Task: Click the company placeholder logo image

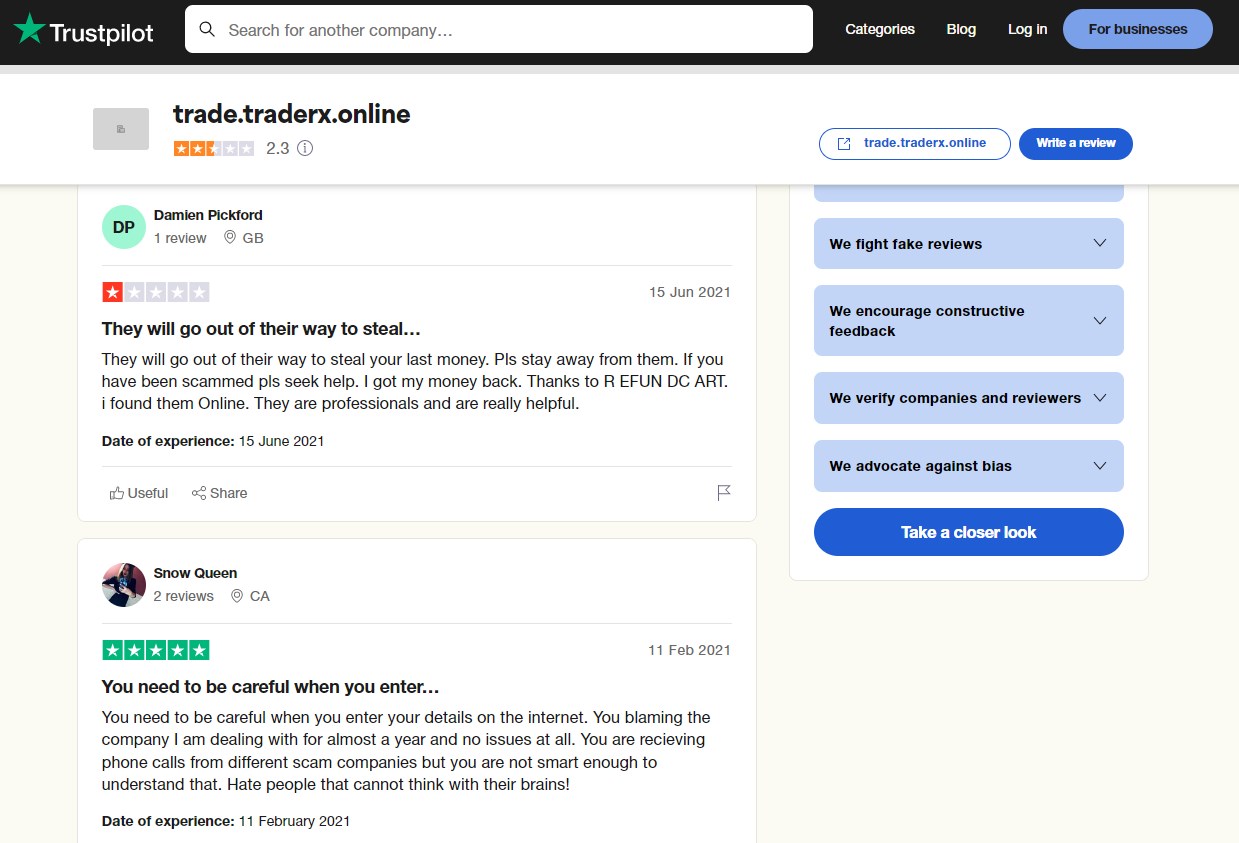Action: click(x=120, y=128)
